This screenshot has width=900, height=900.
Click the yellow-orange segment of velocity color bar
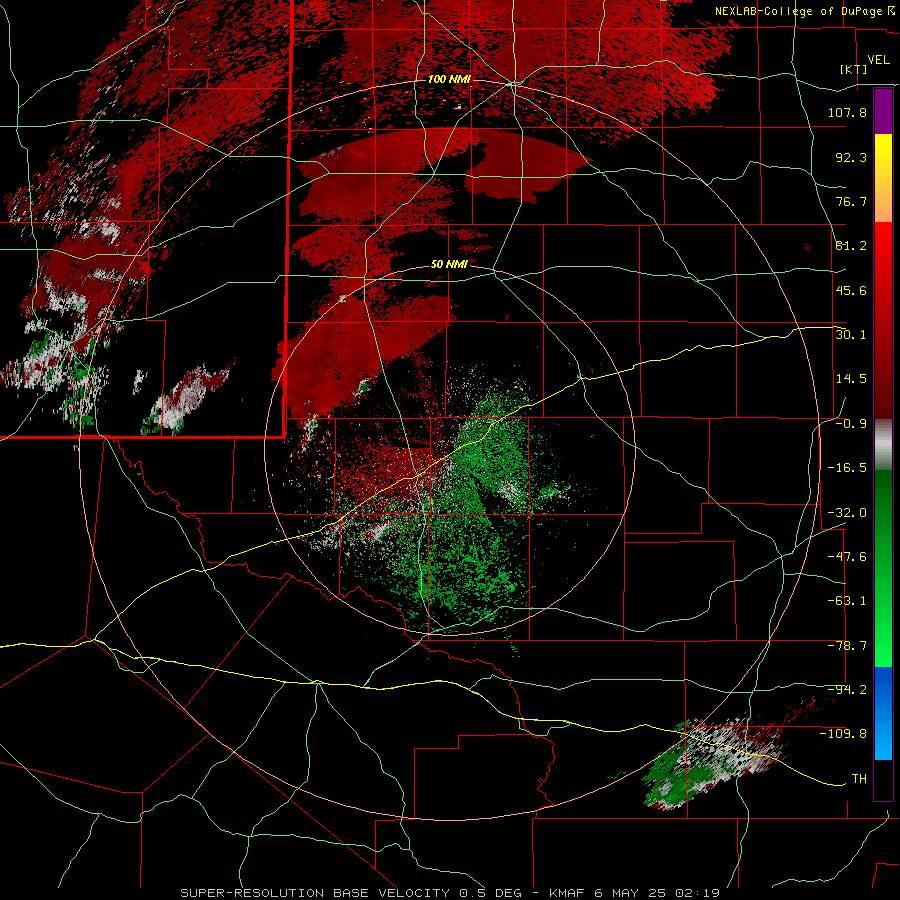point(883,178)
